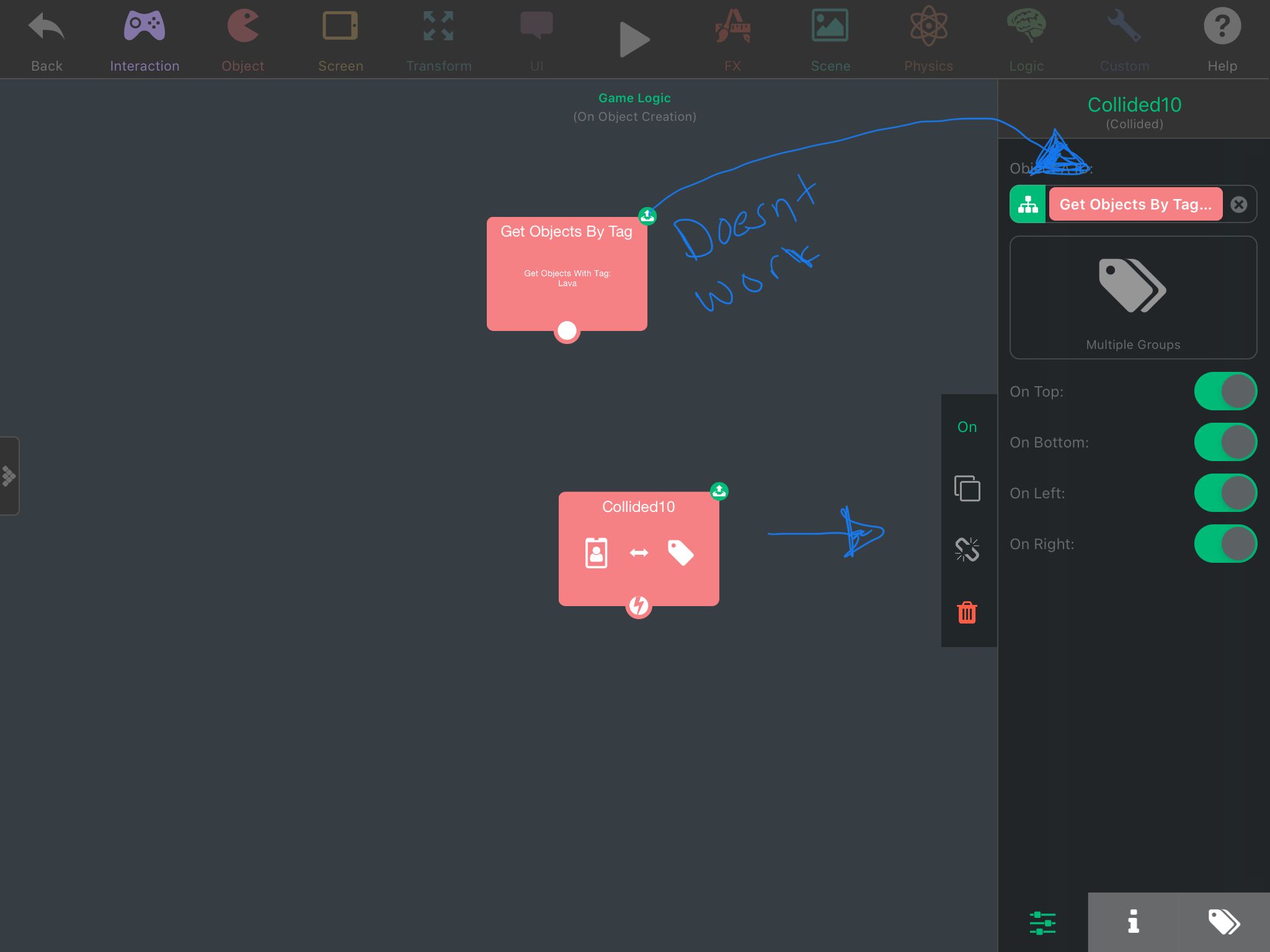Delete behavior using the red trash icon
The height and width of the screenshot is (952, 1270).
[x=967, y=612]
